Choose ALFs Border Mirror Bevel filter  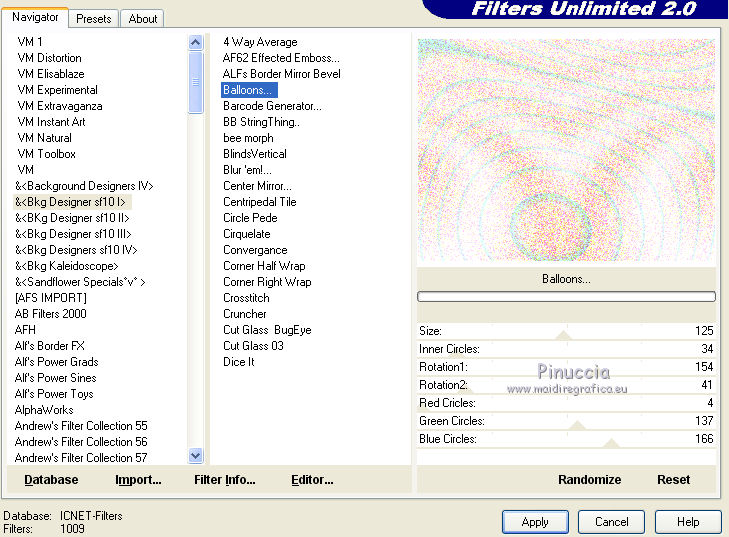(x=281, y=74)
